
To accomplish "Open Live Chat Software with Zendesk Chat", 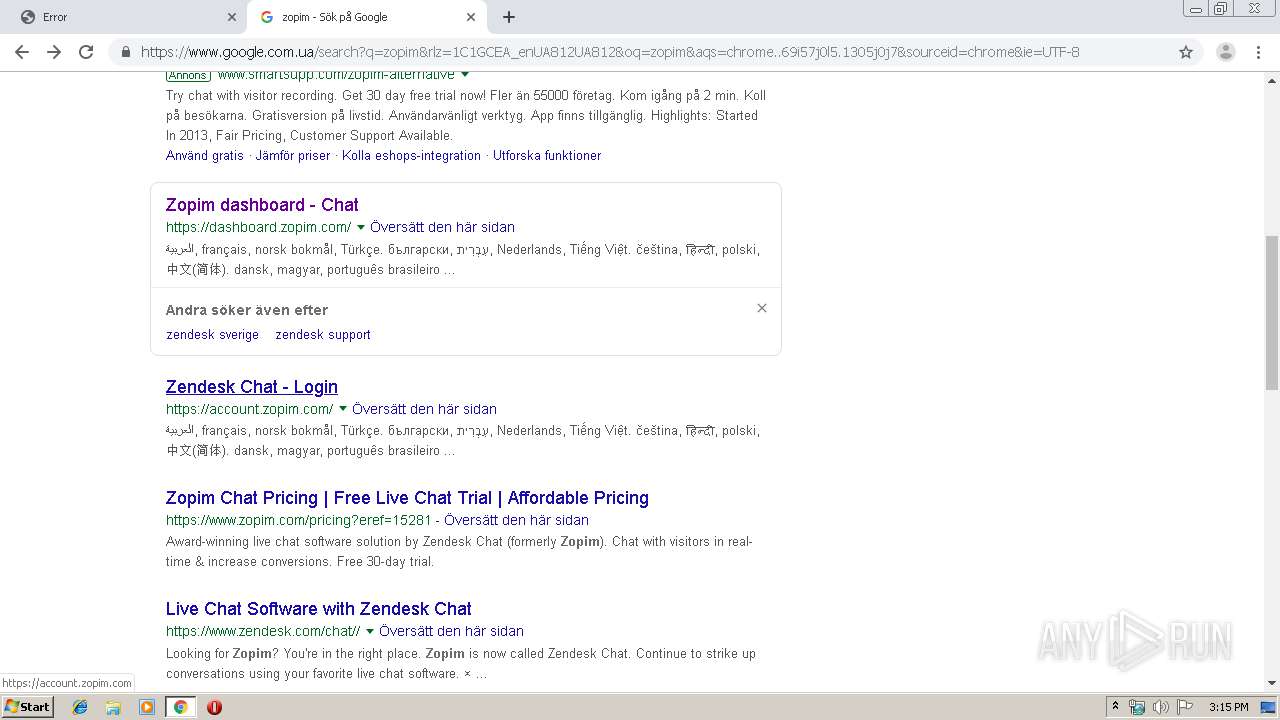I will click(319, 608).
